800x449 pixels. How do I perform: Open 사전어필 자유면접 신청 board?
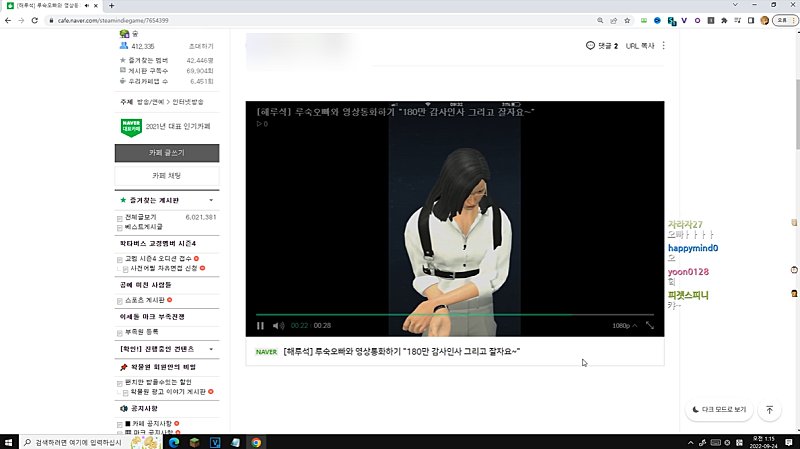click(164, 268)
